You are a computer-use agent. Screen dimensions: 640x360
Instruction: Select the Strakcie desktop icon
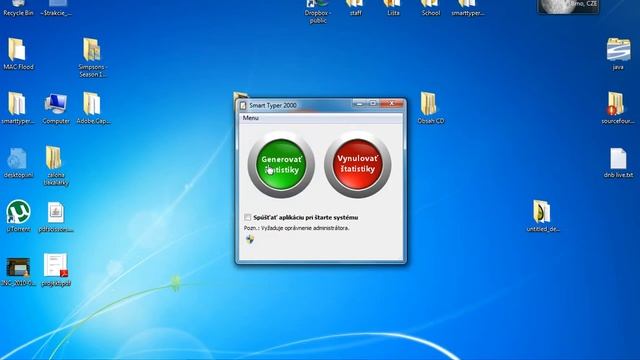pos(56,8)
